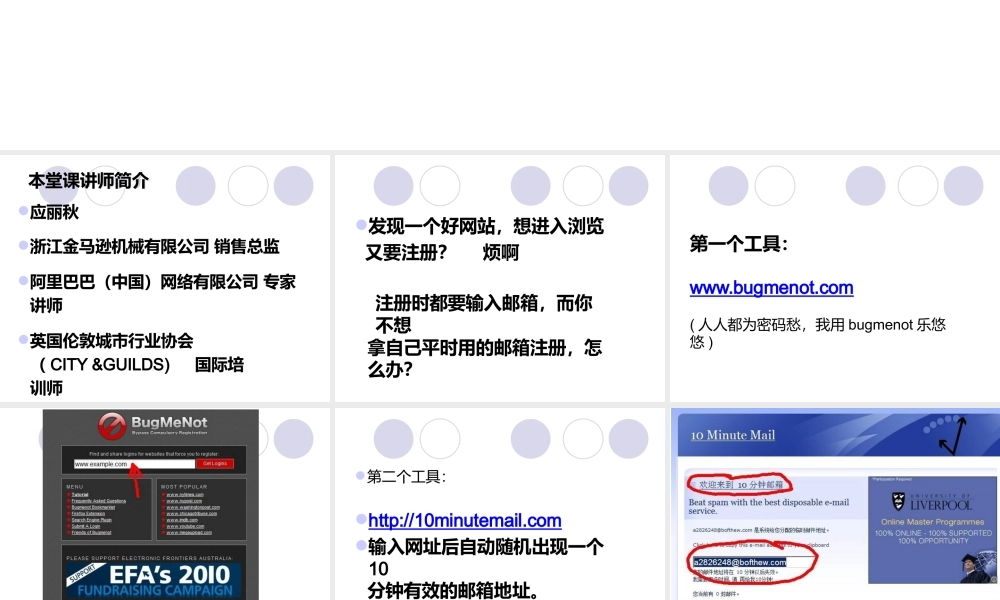Click the BugMeNot logo icon
Screen dimensions: 1000x600
click(112, 426)
